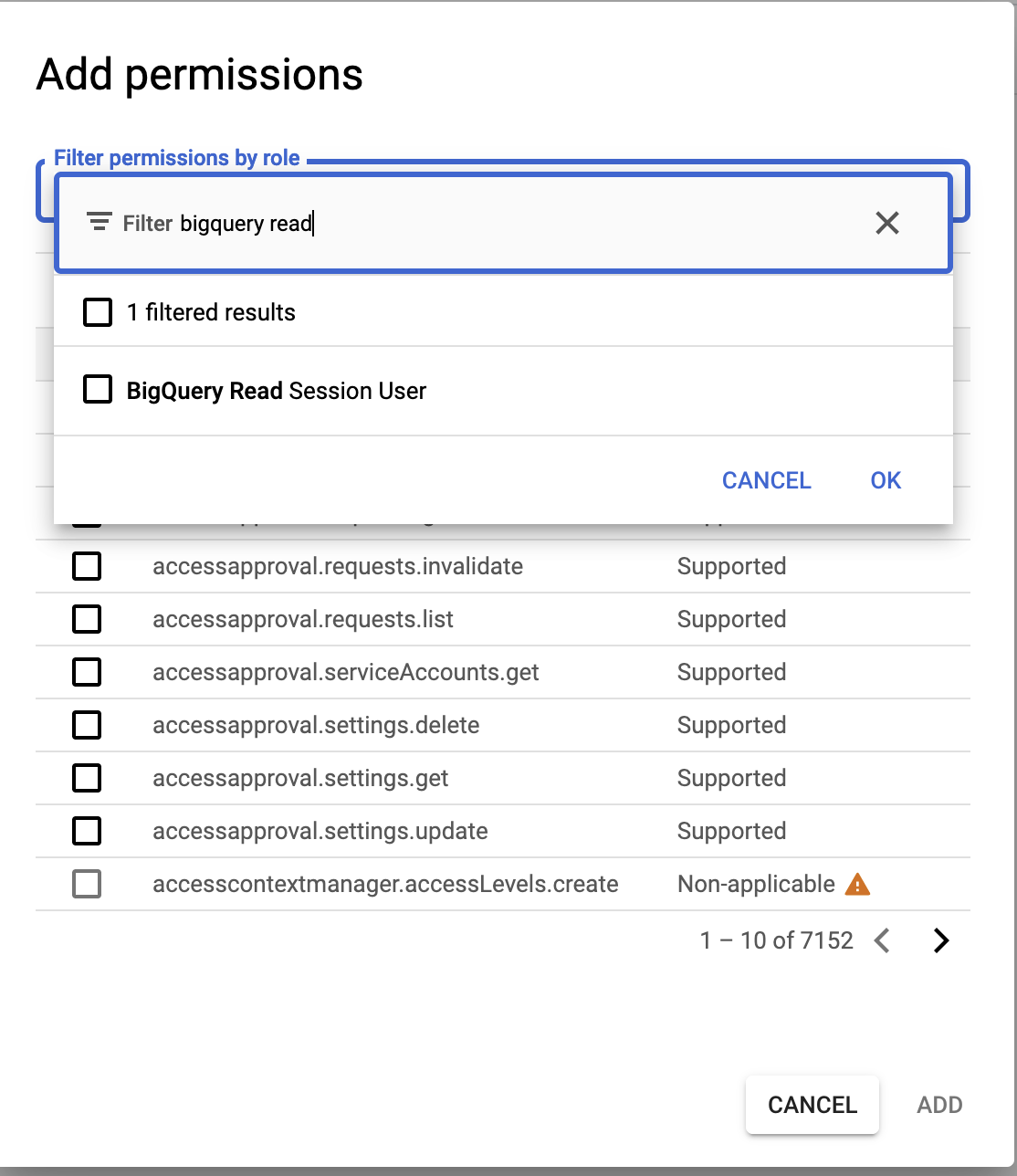
Task: Click the '1 filtered results' label
Action: 211,312
